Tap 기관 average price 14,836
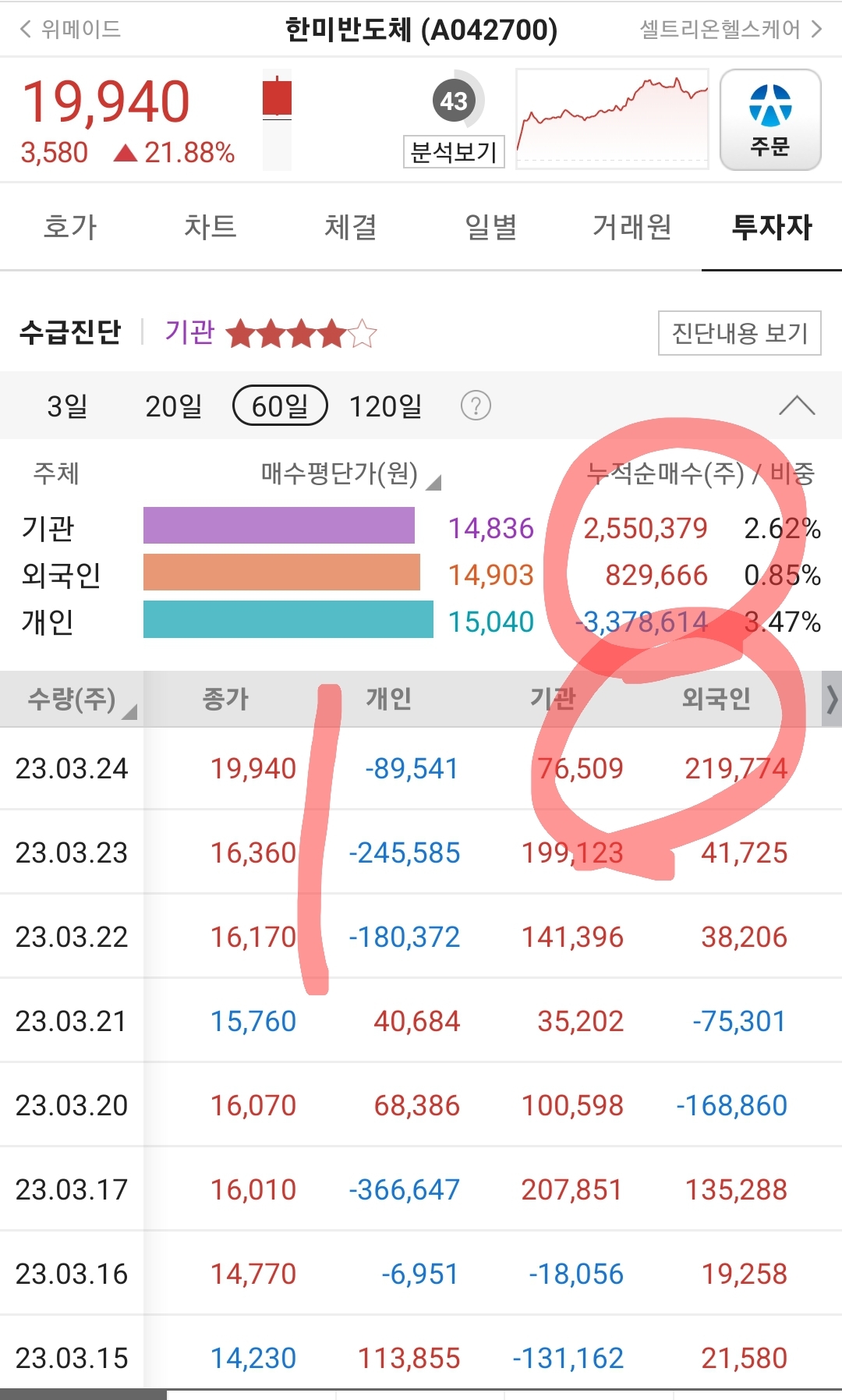Screen dimensions: 842x1400 tap(491, 528)
